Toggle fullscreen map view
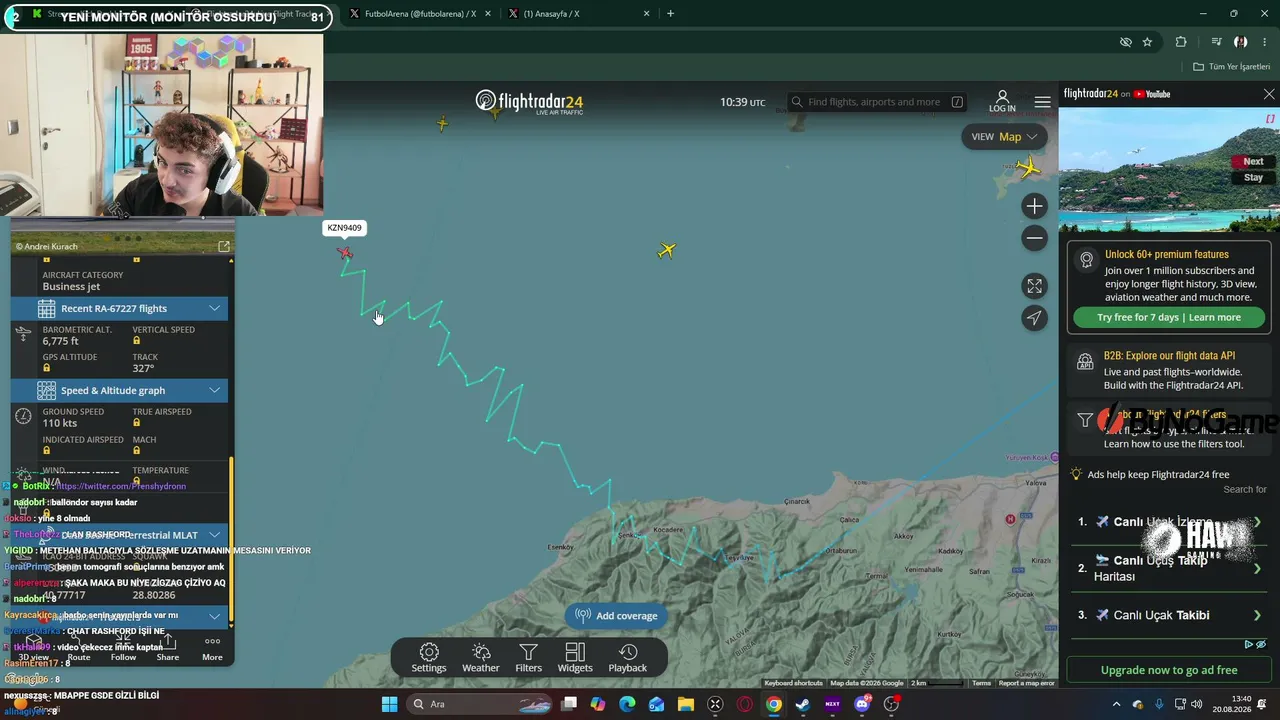The image size is (1280, 720). point(1034,286)
